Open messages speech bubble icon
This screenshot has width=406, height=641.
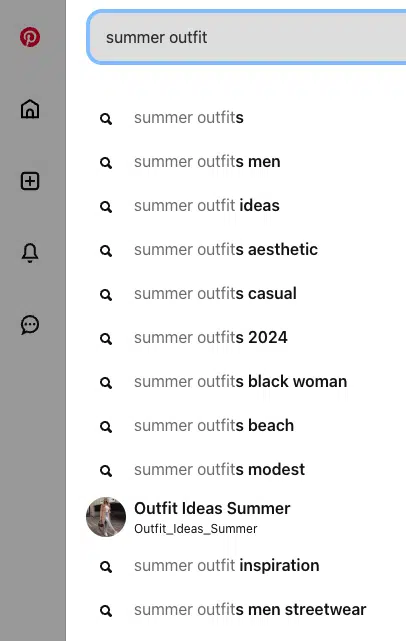click(x=30, y=325)
